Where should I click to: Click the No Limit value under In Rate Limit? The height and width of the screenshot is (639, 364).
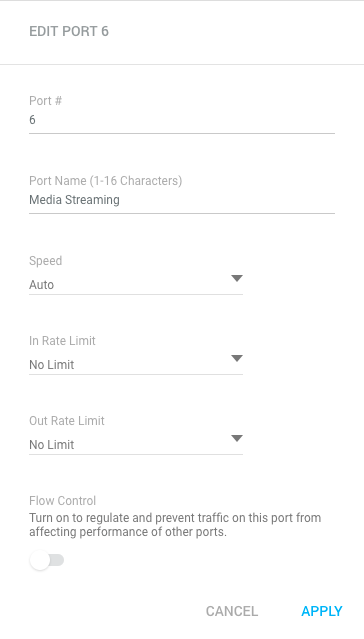coord(52,364)
